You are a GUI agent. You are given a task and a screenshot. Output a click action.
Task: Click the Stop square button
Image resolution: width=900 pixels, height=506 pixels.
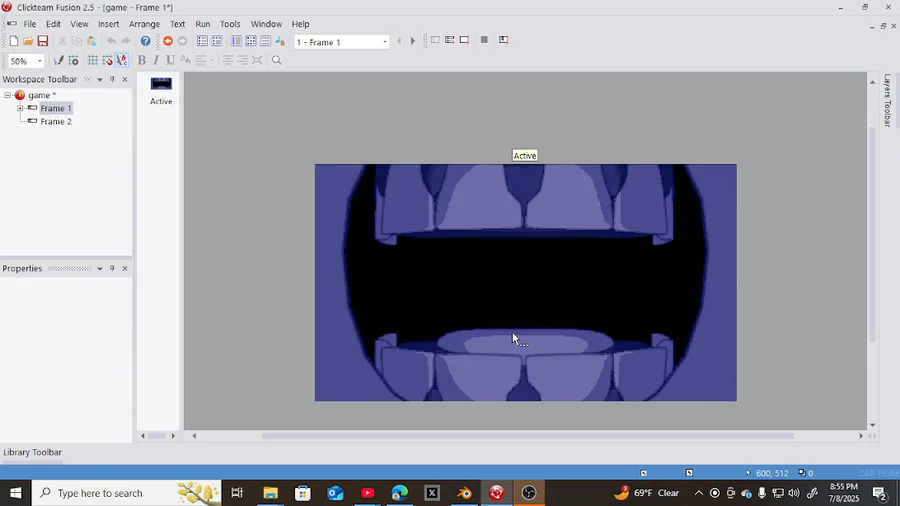484,40
